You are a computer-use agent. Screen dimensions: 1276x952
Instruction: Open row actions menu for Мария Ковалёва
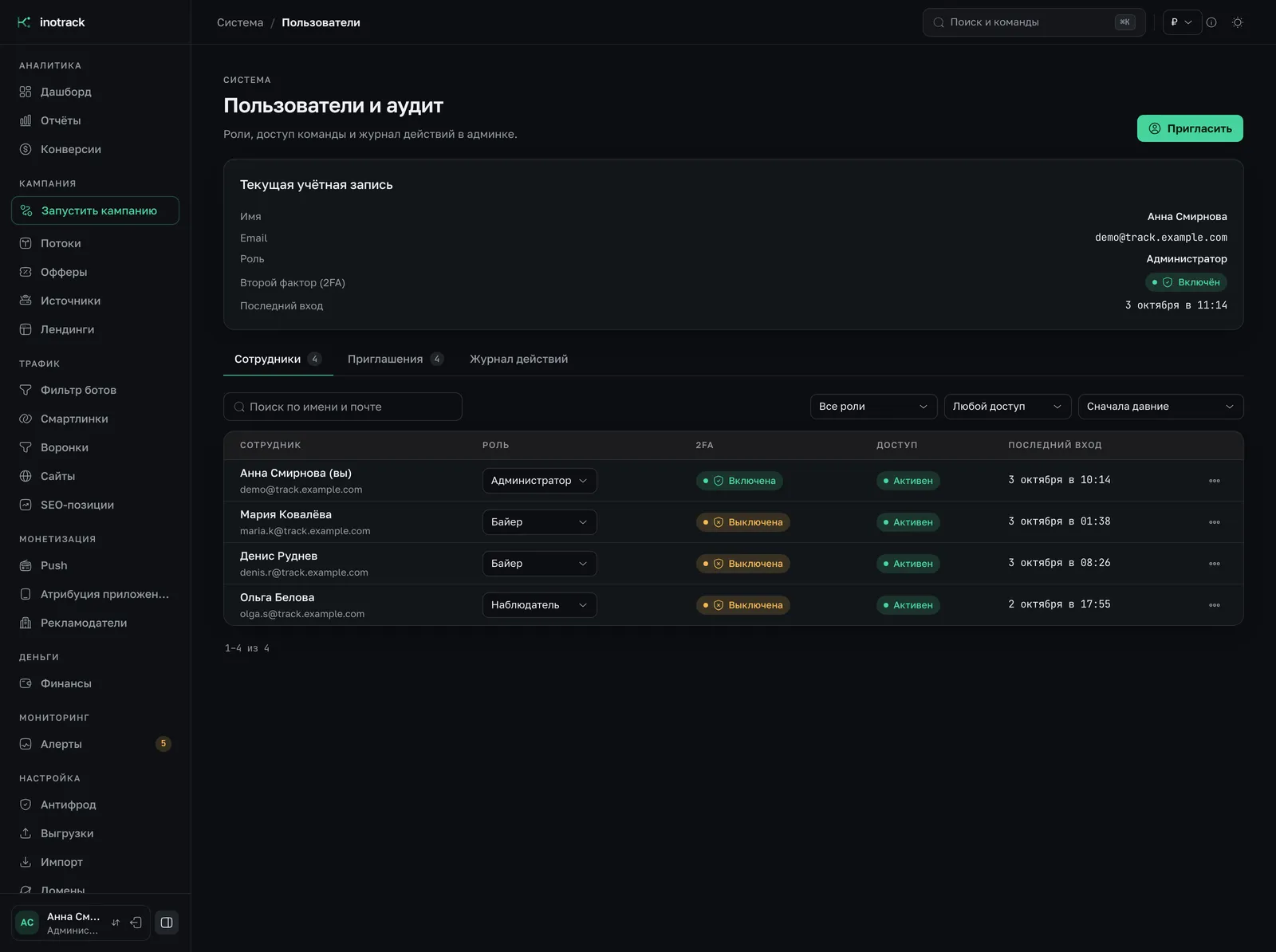1215,522
